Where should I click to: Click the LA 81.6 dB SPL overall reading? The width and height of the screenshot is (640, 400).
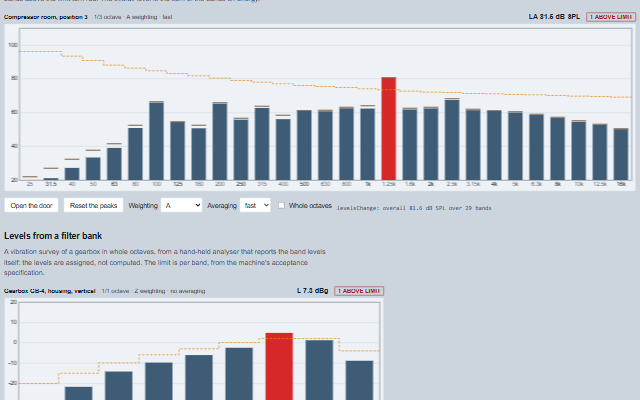coord(554,17)
